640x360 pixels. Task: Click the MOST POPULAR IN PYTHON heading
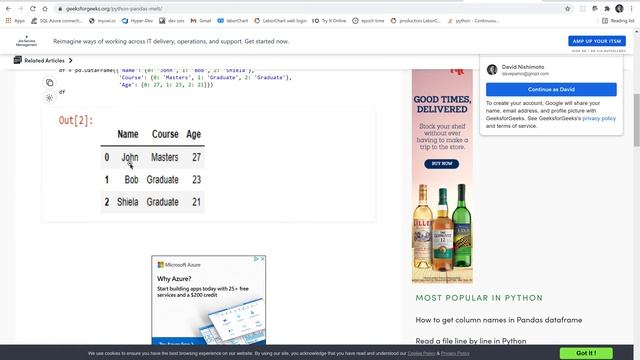(x=479, y=298)
